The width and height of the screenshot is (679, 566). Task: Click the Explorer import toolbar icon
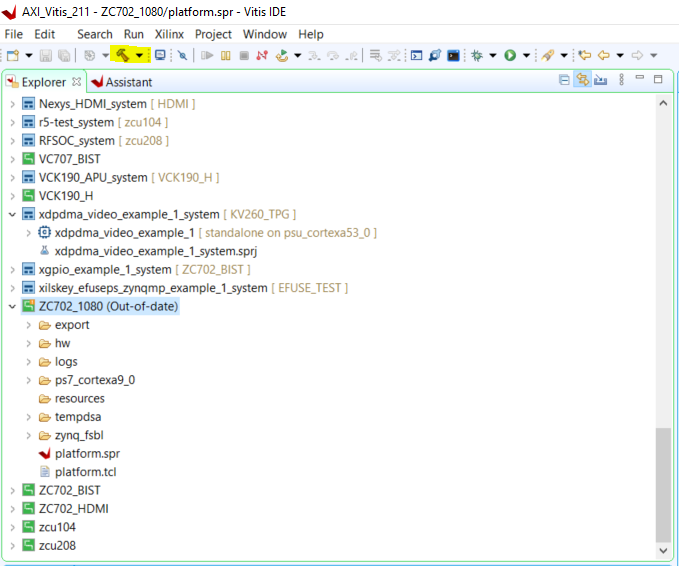(600, 80)
